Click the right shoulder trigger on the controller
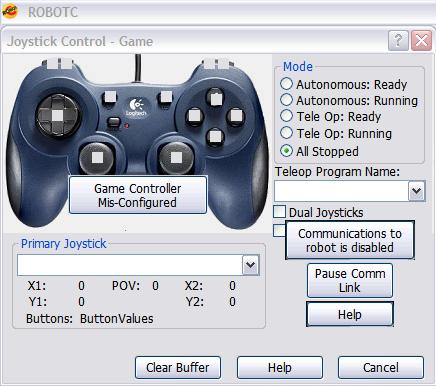436x386 pixels. point(217,63)
